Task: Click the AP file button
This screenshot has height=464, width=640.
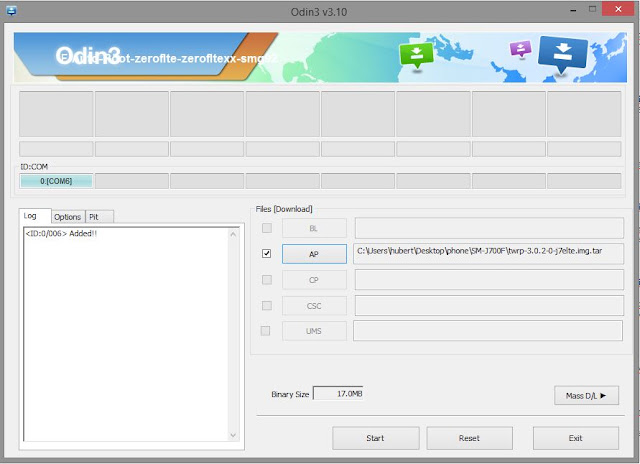Action: [314, 254]
